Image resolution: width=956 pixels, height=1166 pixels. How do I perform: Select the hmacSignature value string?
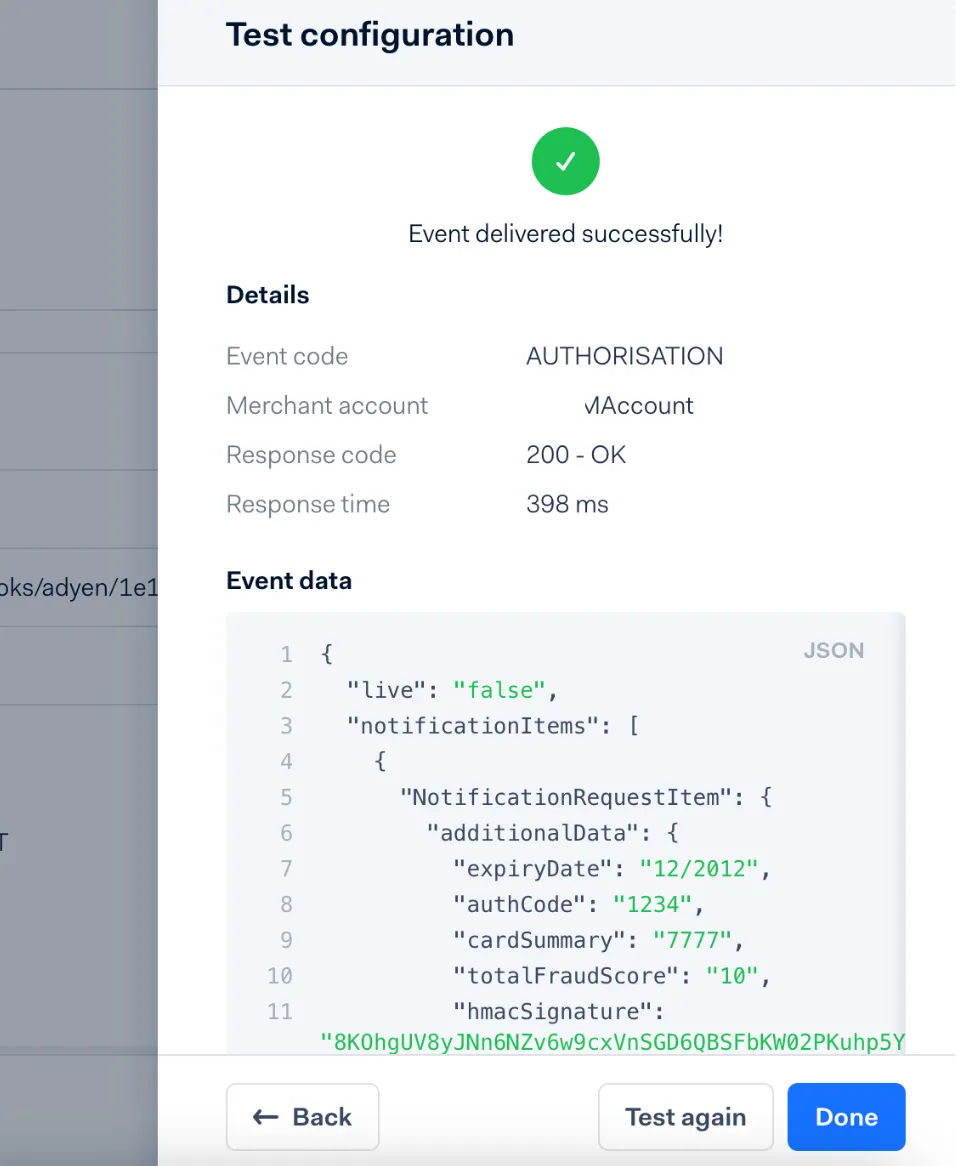pos(613,1042)
